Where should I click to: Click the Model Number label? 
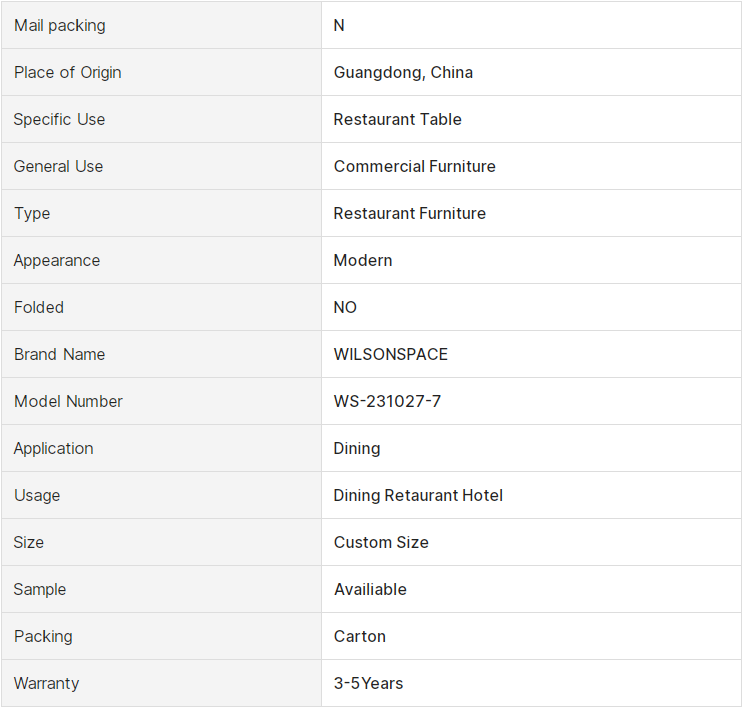pos(68,401)
